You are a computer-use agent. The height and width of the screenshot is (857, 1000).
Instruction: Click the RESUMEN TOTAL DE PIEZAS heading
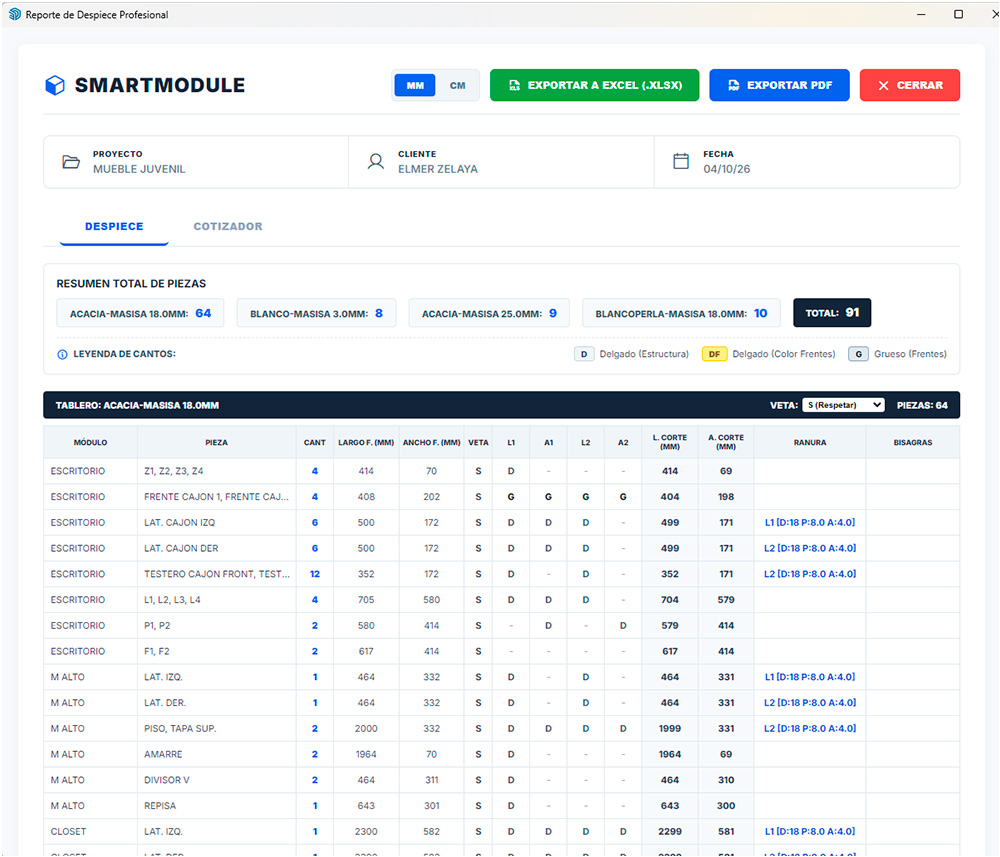coord(131,284)
